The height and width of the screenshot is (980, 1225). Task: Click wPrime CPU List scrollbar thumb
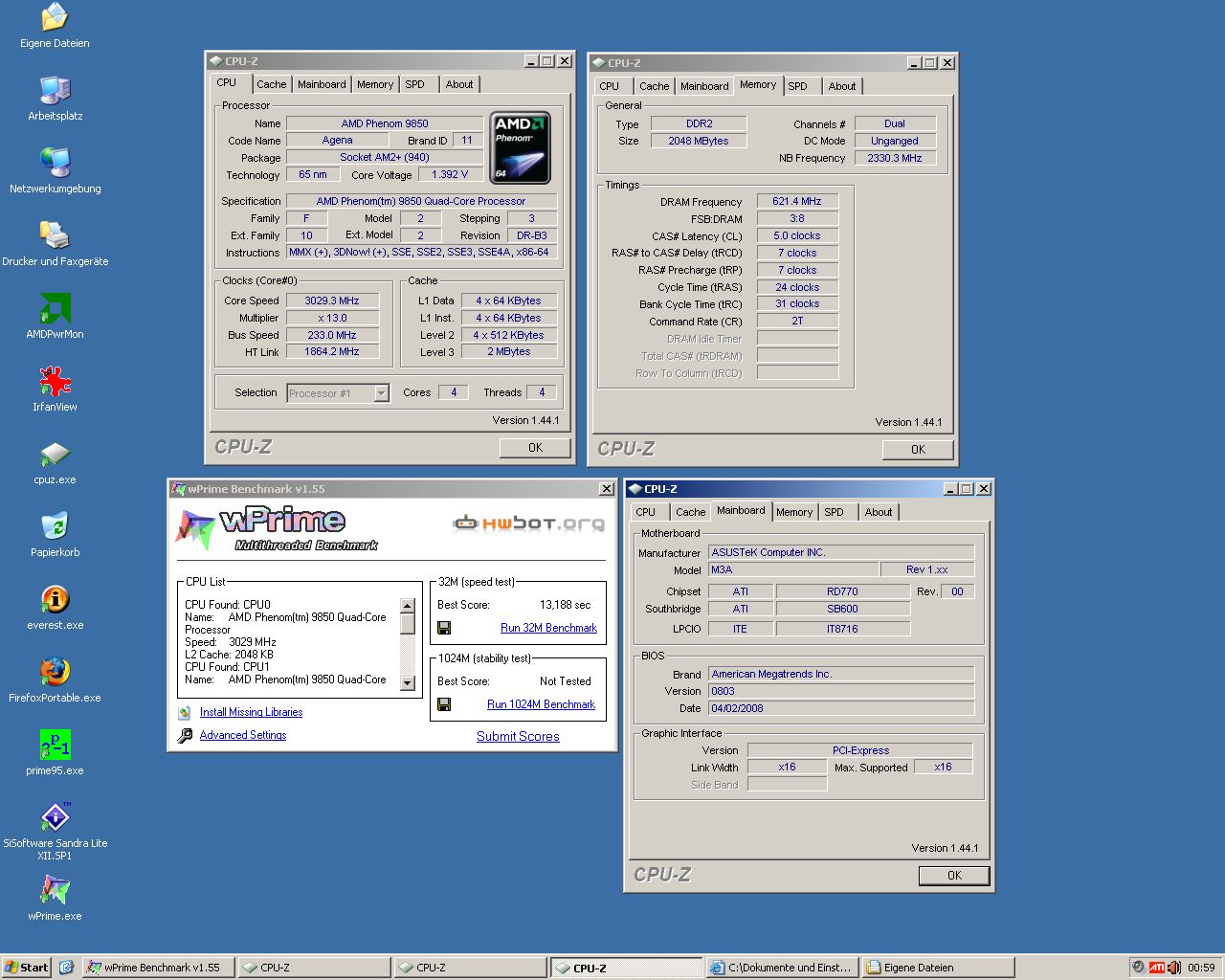[x=407, y=624]
